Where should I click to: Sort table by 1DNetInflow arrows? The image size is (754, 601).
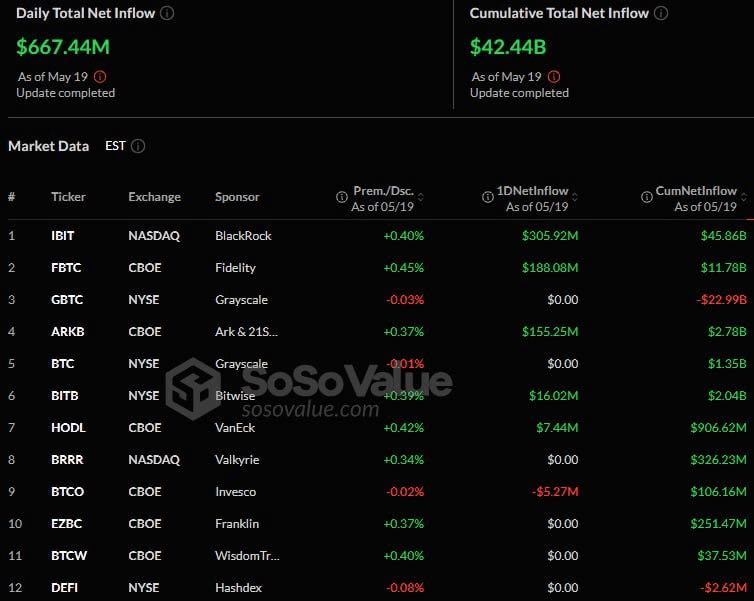575,197
